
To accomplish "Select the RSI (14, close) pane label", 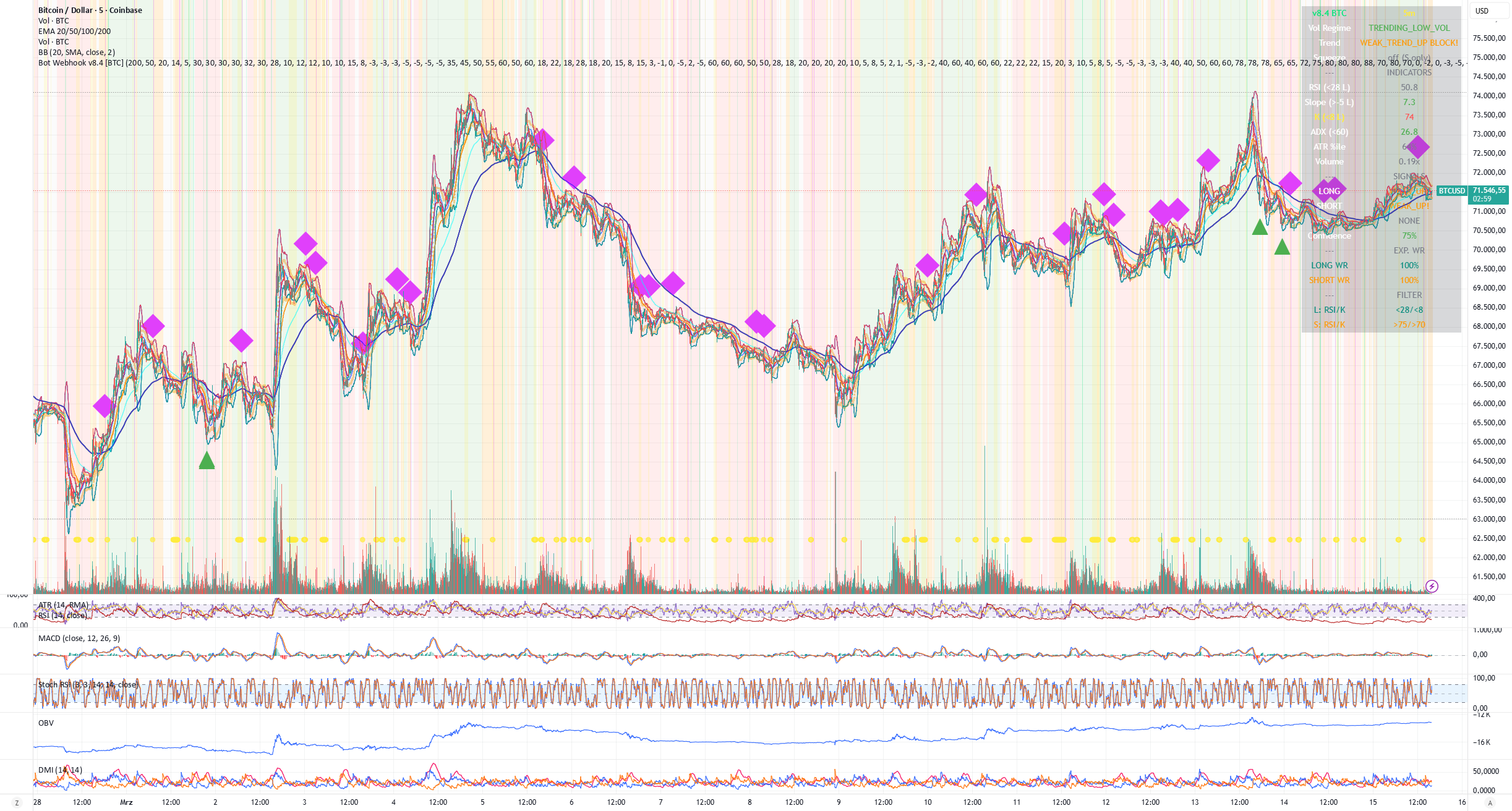I will (62, 615).
